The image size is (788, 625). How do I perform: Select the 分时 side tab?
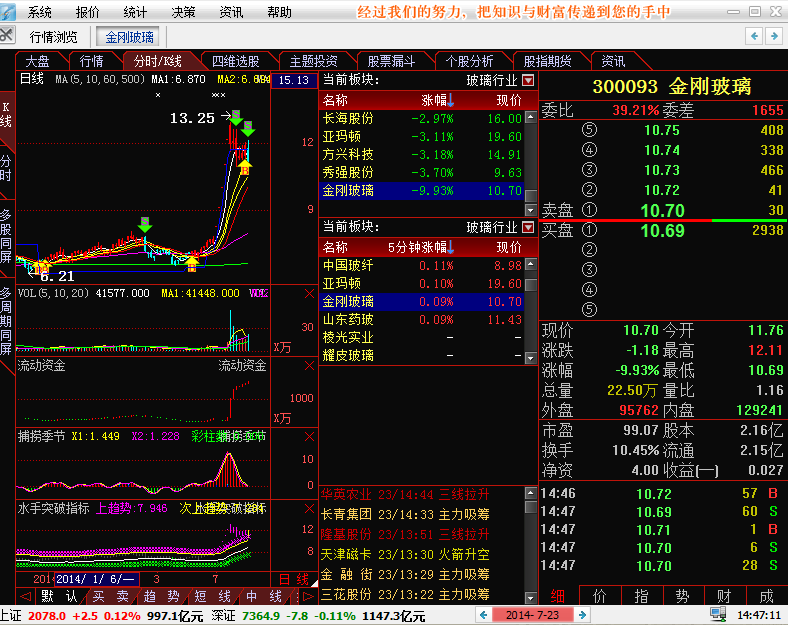7,167
